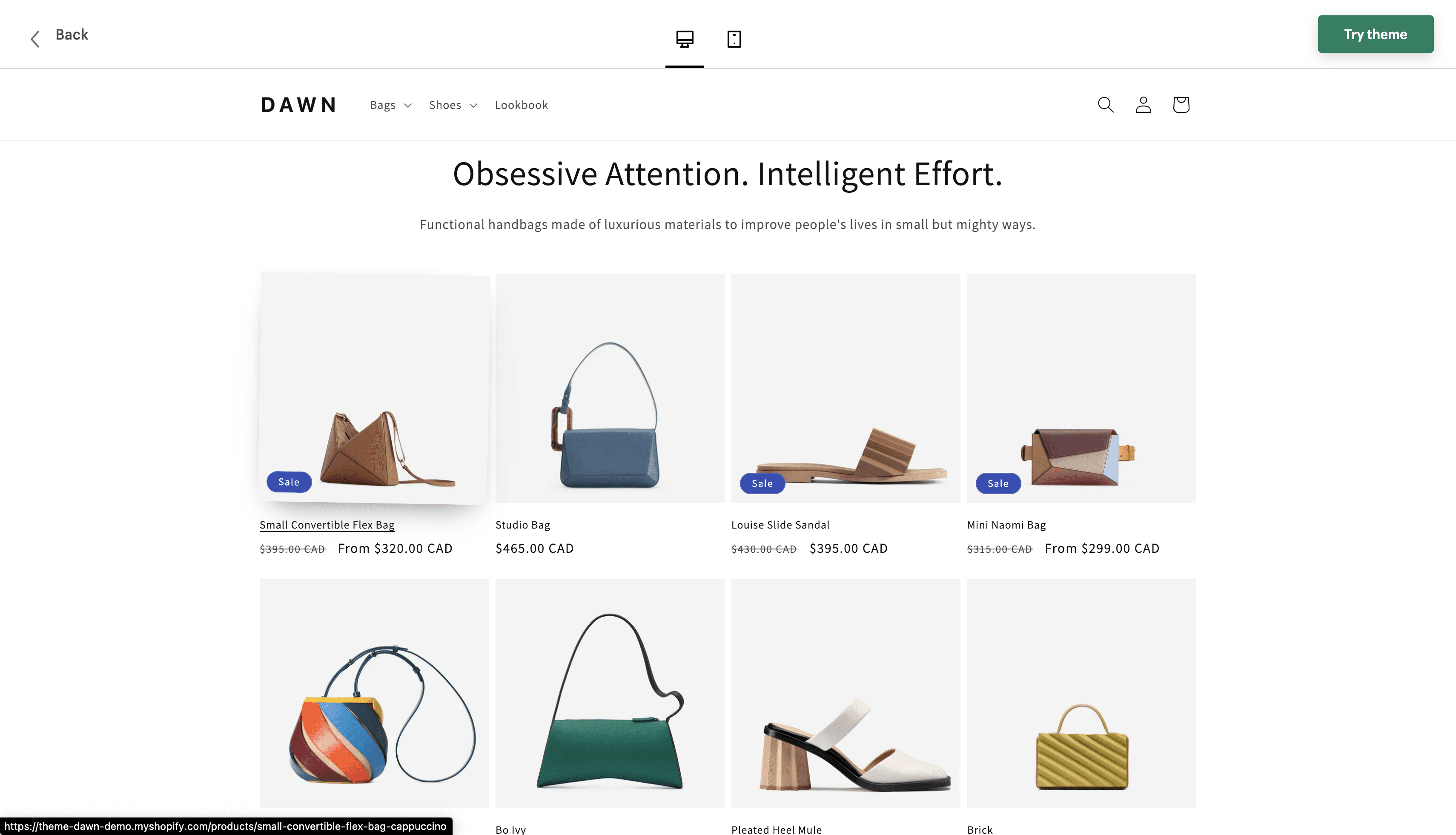Click the Mini Naomi Bag image
The width and height of the screenshot is (1456, 835).
(1081, 388)
